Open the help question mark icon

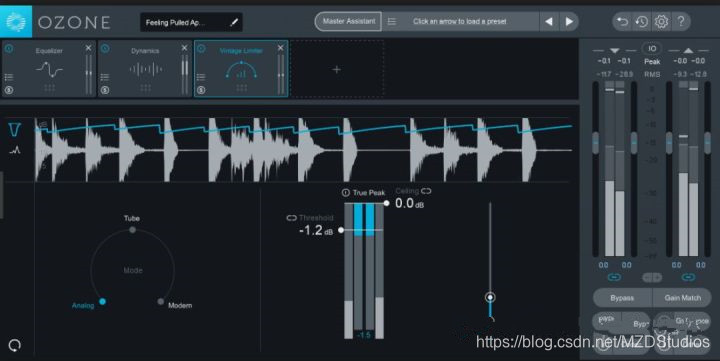coord(681,22)
